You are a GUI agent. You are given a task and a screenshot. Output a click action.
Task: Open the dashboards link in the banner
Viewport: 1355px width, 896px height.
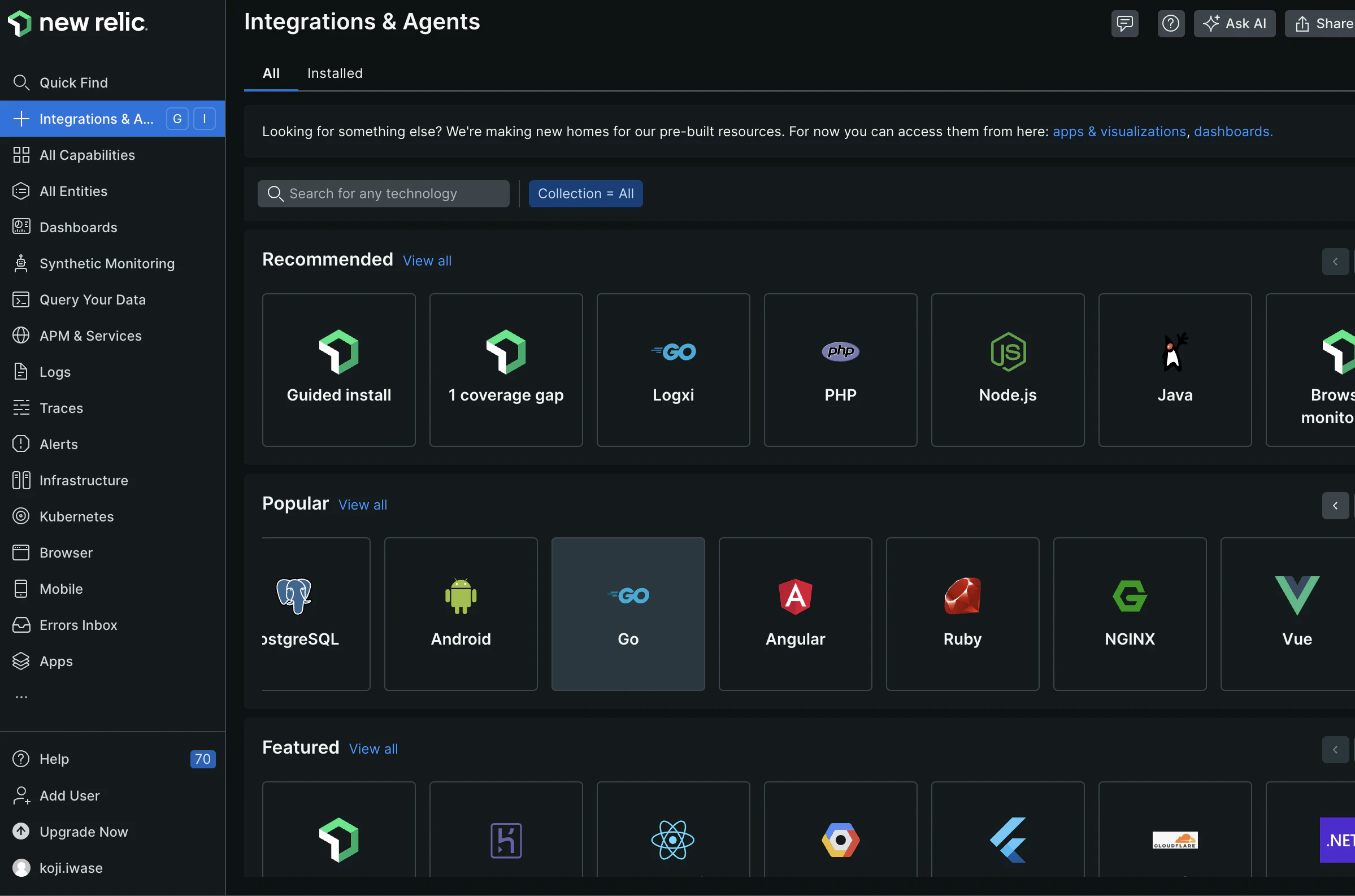(x=1233, y=132)
